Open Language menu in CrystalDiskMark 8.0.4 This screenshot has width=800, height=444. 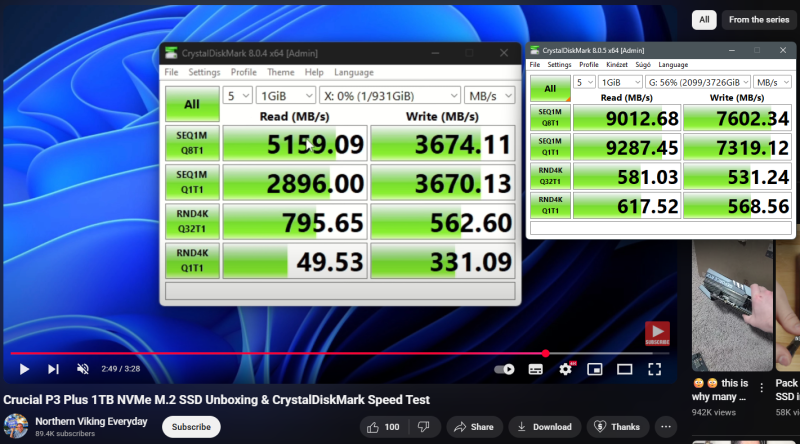click(x=354, y=72)
